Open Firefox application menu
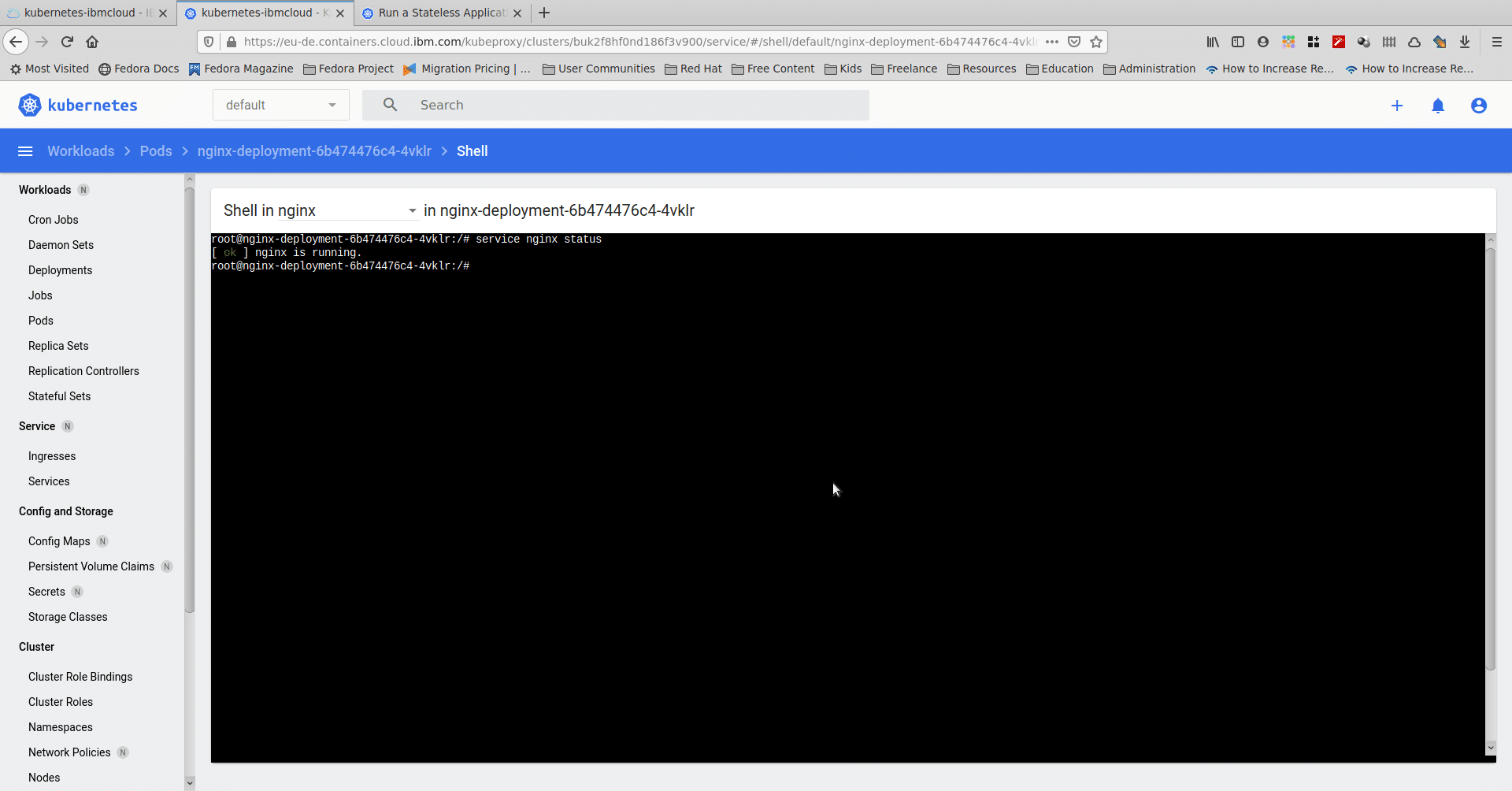This screenshot has height=791, width=1512. tap(1497, 42)
